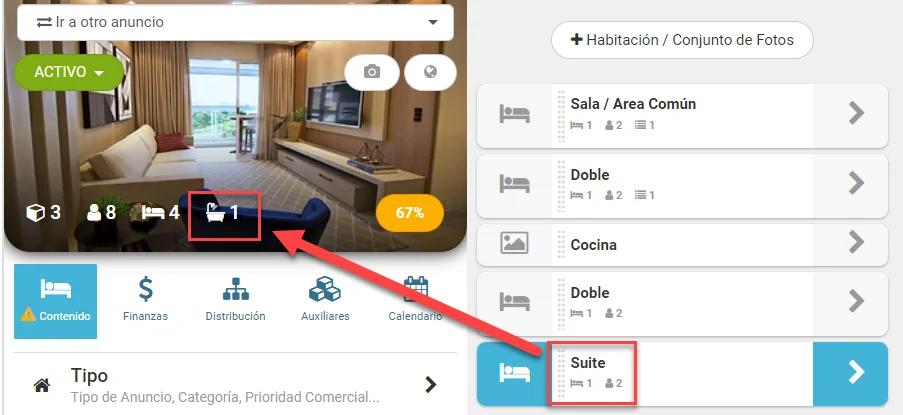
Task: Click the Cocina row drag handle
Action: [x=561, y=245]
